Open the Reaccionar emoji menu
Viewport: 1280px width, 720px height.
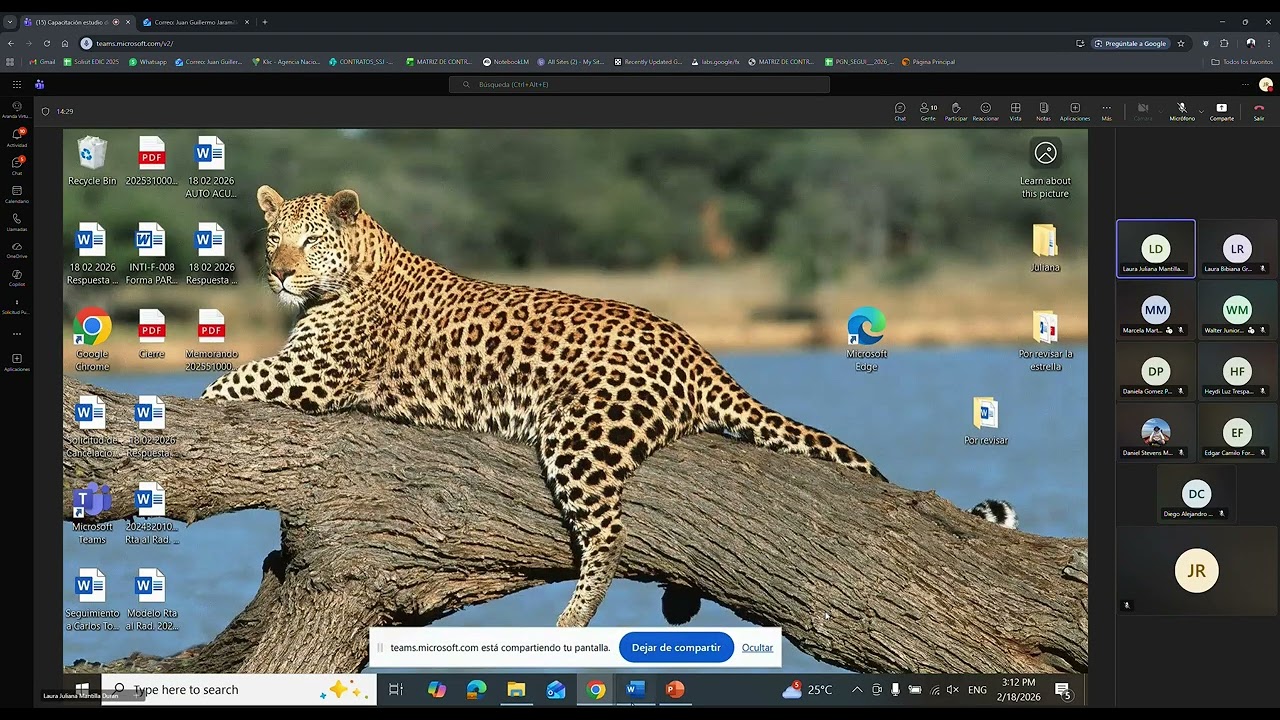click(985, 112)
